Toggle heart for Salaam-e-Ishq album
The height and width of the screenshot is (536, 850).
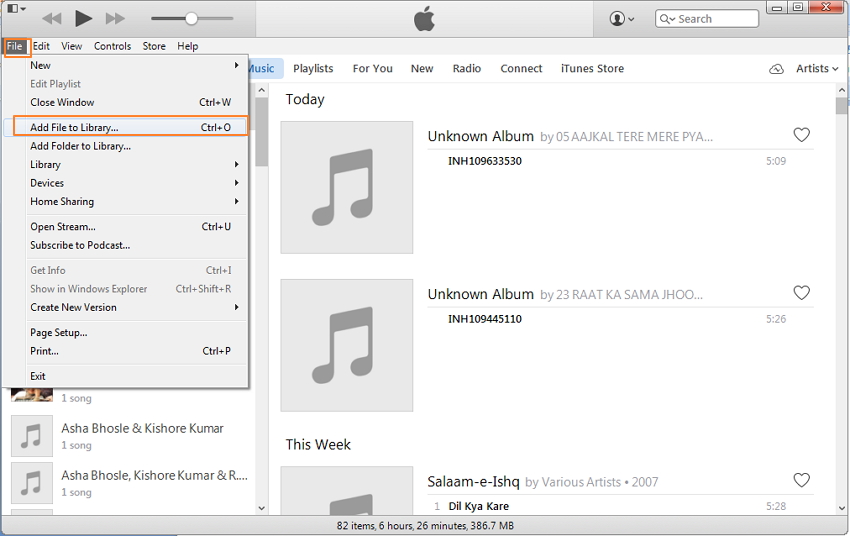tap(801, 480)
